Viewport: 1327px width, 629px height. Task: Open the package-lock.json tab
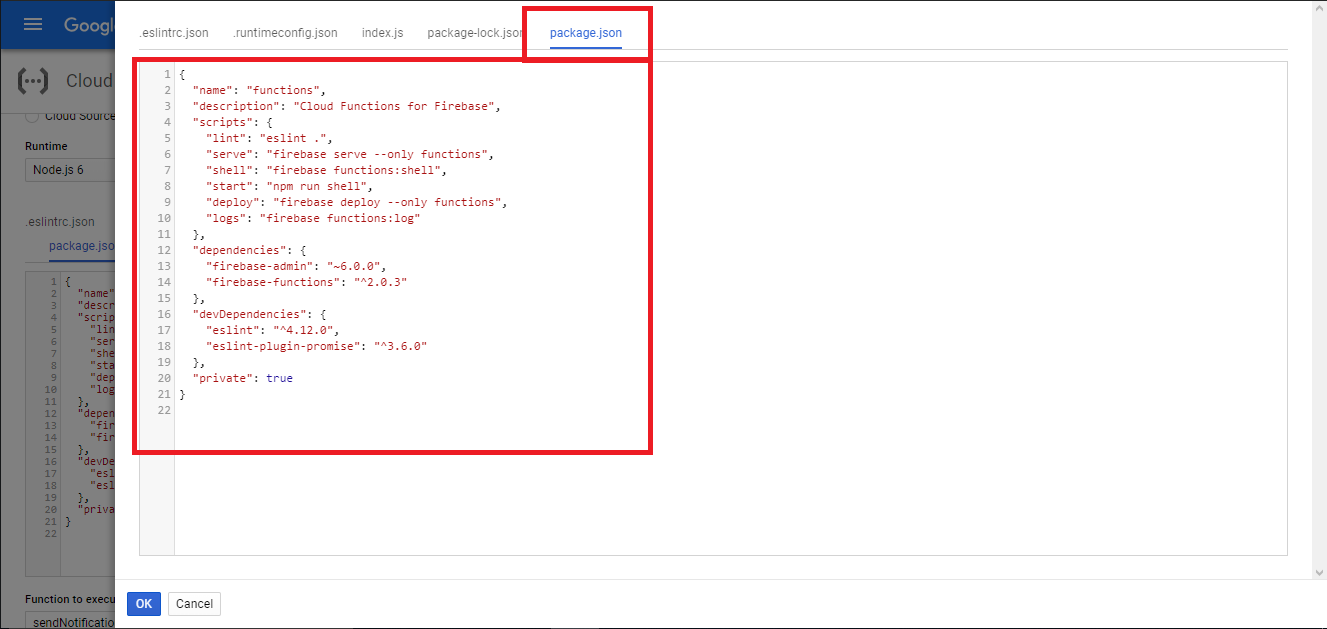click(x=474, y=33)
